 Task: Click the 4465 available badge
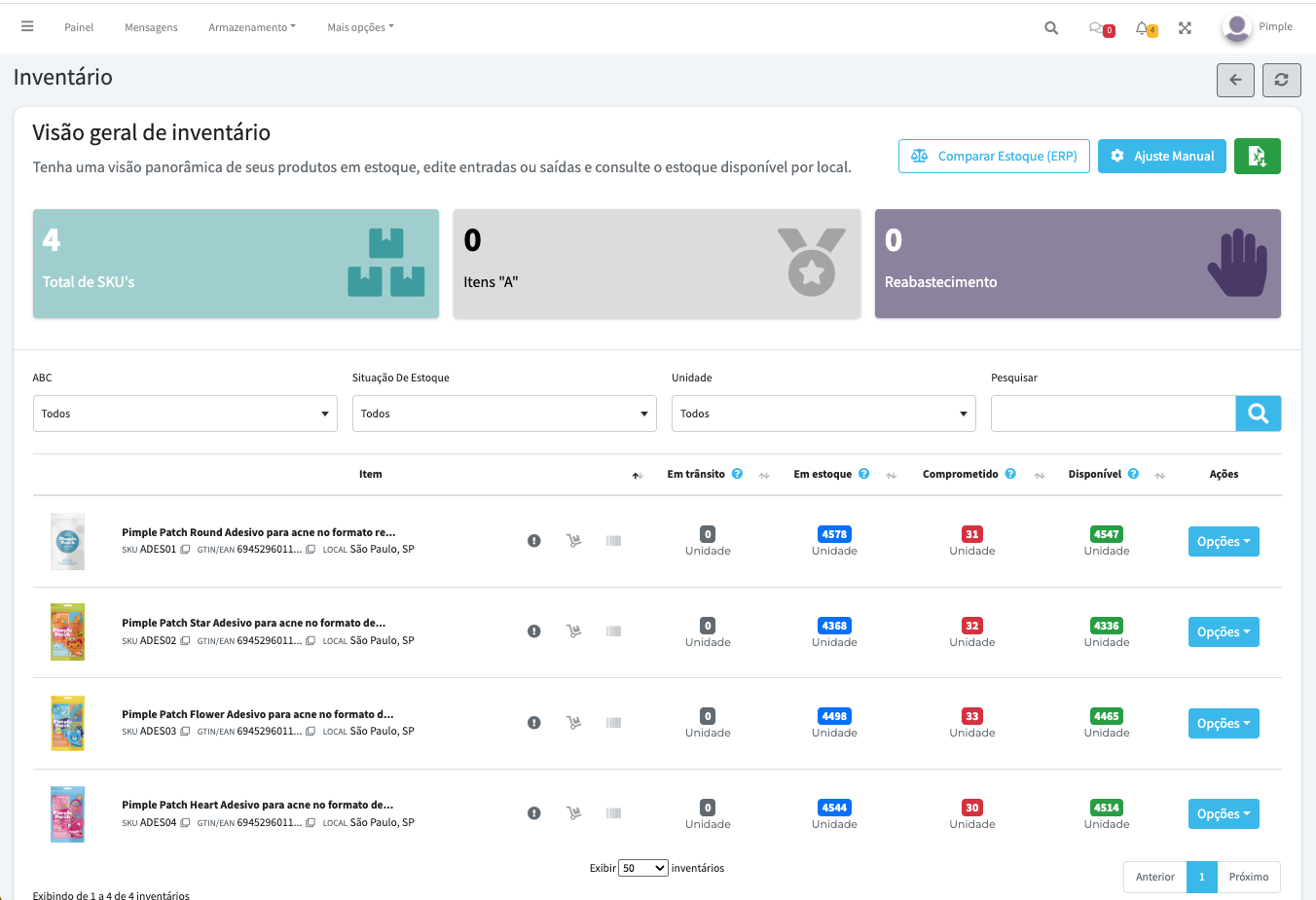[x=1107, y=716]
